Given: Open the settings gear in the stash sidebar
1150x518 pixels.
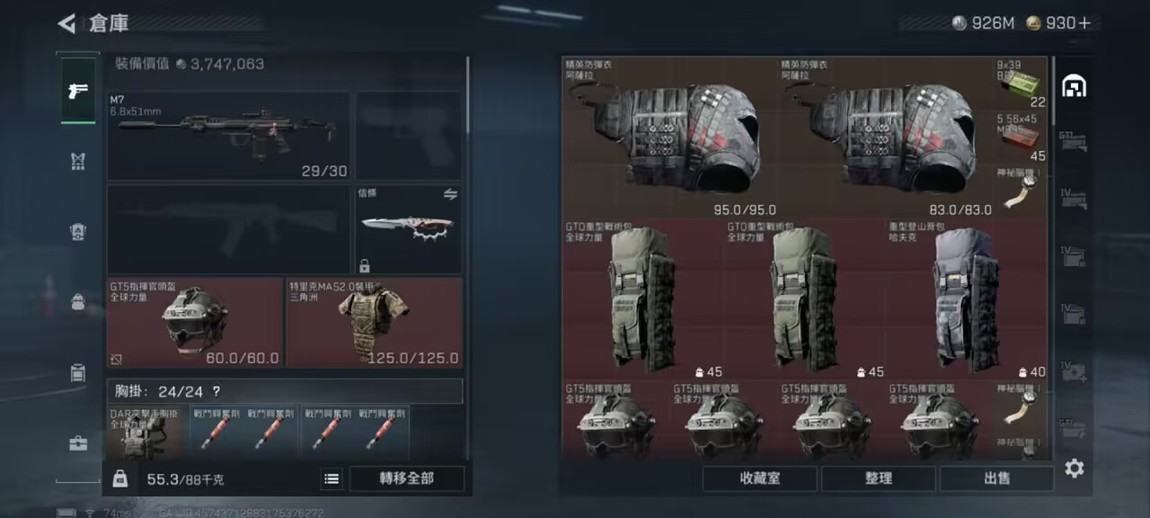Looking at the screenshot, I should [1074, 468].
